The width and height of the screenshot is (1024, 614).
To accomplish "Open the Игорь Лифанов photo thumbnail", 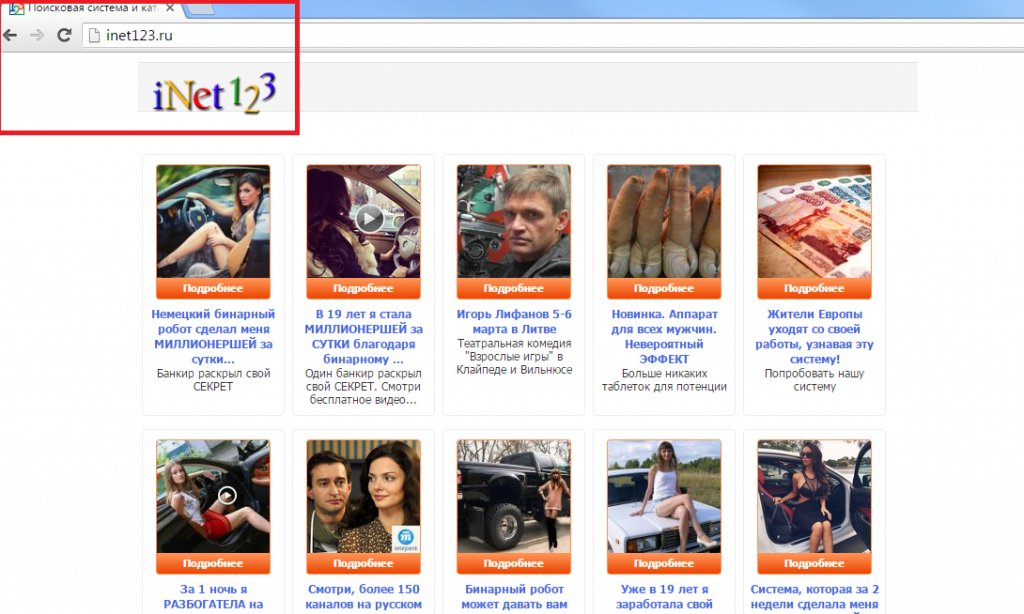I will tap(513, 221).
